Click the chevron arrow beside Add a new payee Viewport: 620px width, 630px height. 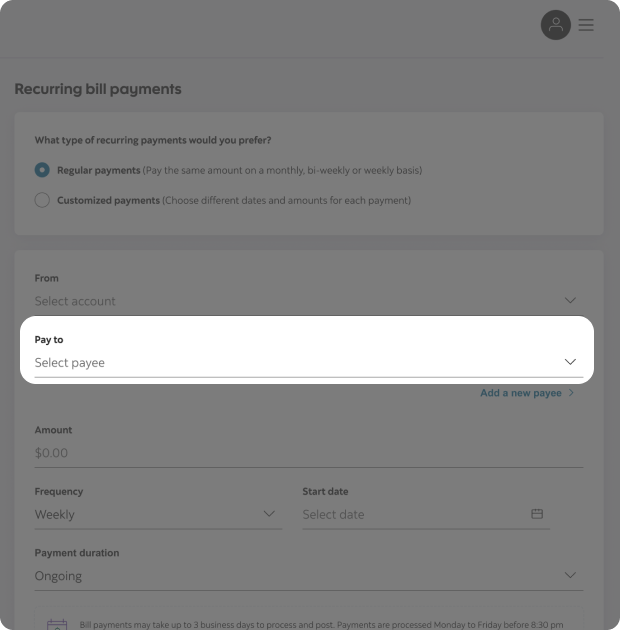click(572, 393)
